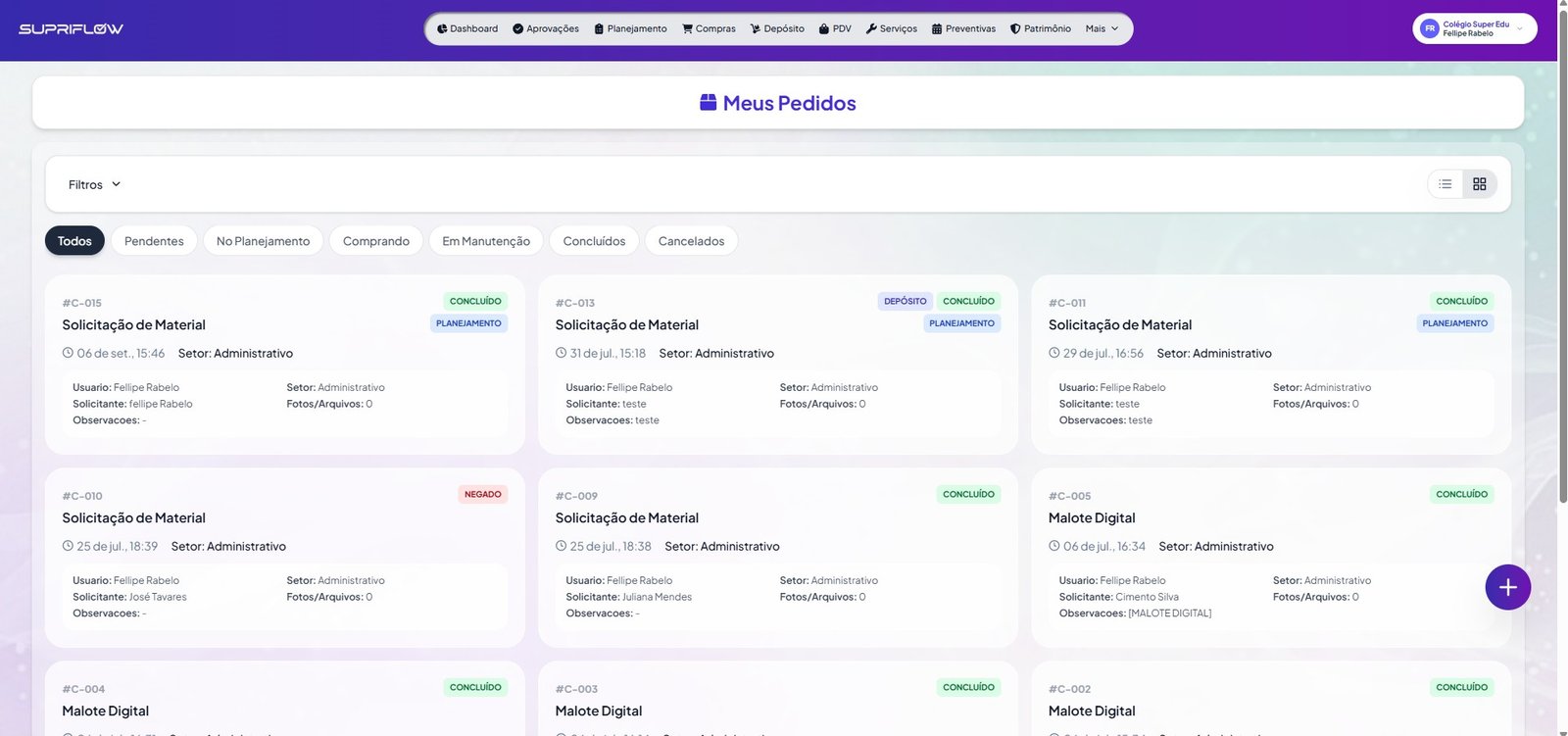
Task: Open Preventivas calendar section
Action: (x=964, y=29)
